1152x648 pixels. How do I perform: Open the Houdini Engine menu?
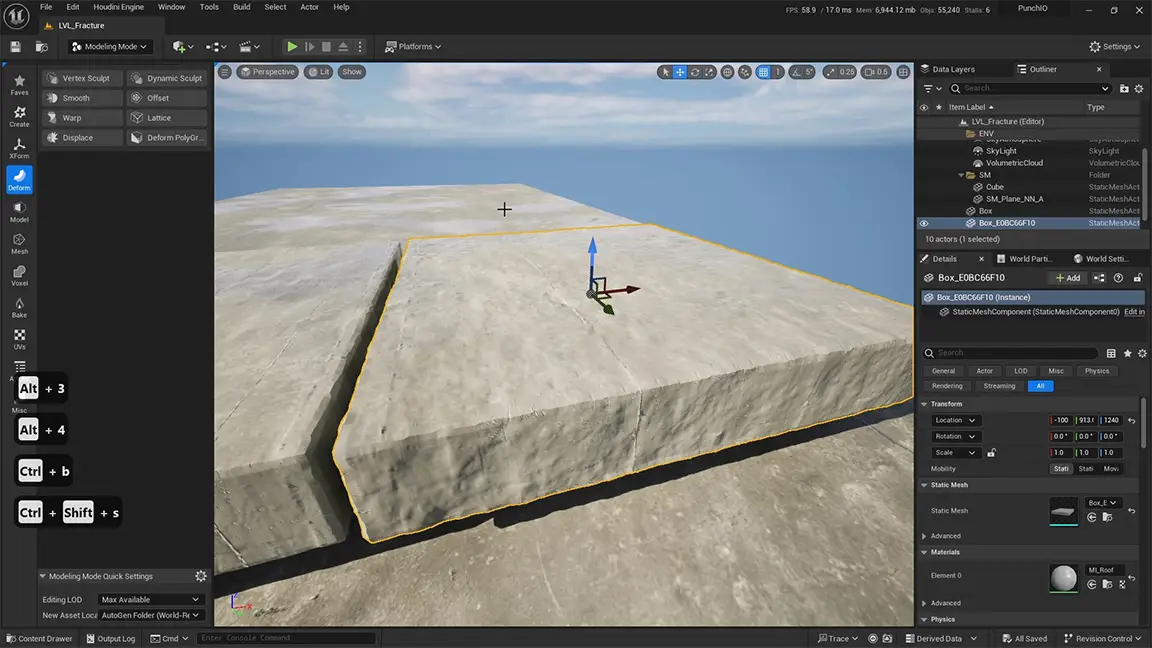119,7
